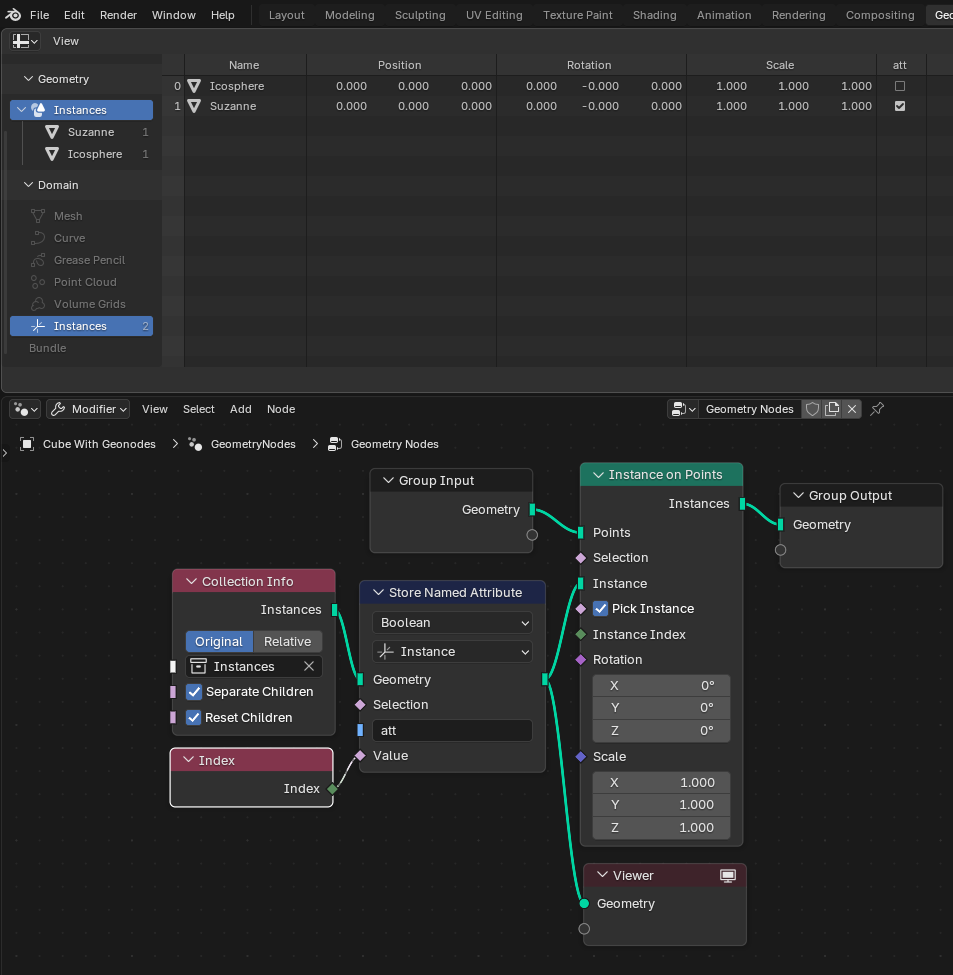
Task: Click the Mesh domain icon
Action: 38,216
